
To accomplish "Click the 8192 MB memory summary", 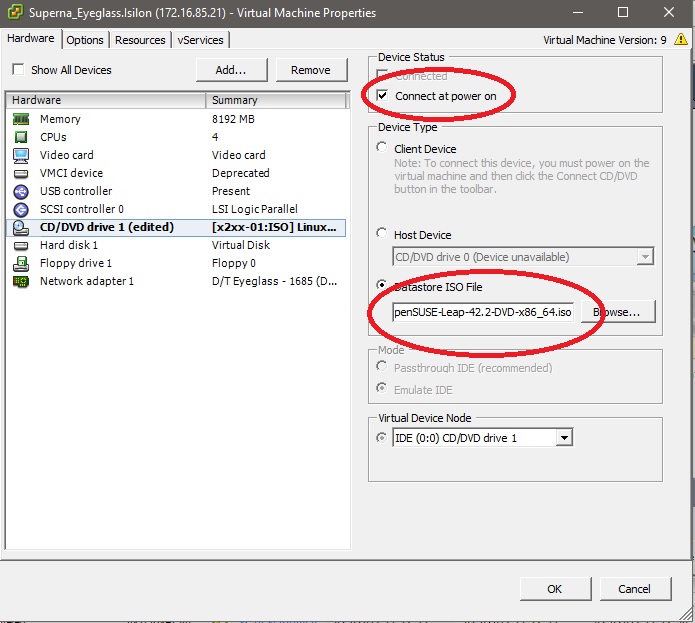I will 234,119.
